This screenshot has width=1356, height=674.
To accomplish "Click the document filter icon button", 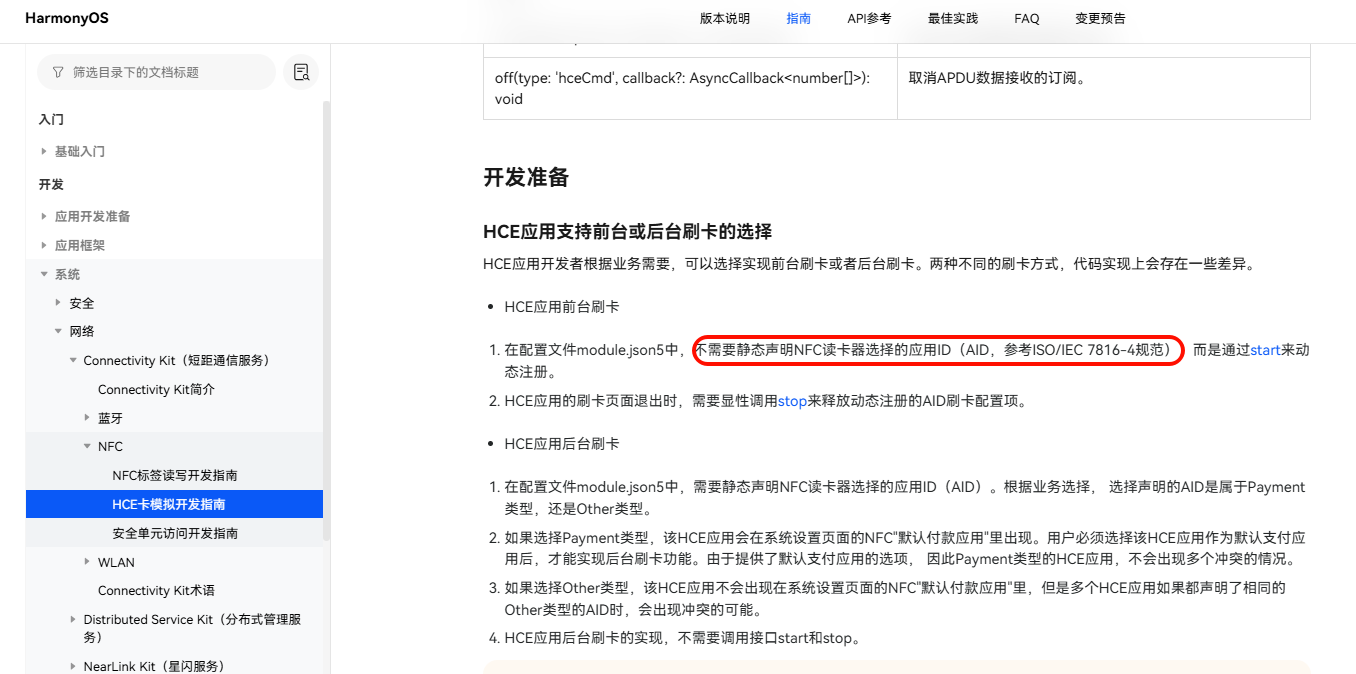I will point(300,72).
